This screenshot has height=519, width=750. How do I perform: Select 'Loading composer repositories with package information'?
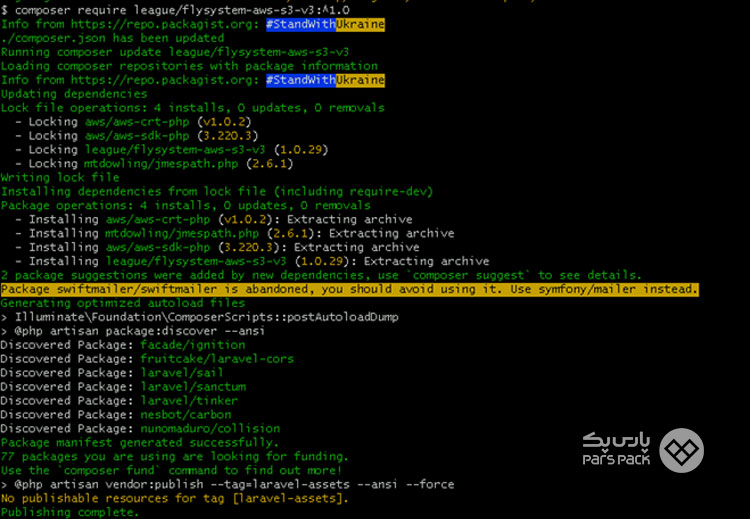(189, 66)
